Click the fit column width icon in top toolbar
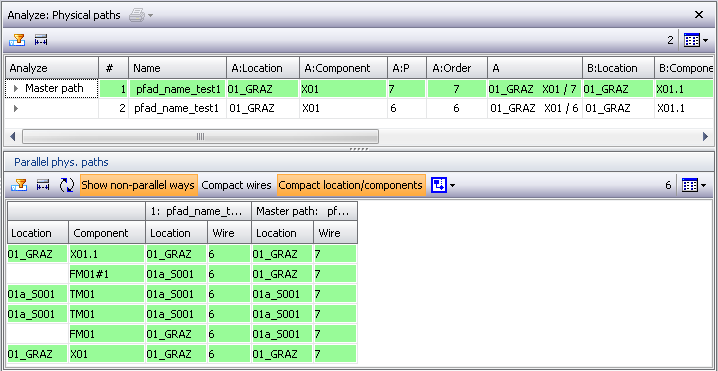 click(x=41, y=40)
